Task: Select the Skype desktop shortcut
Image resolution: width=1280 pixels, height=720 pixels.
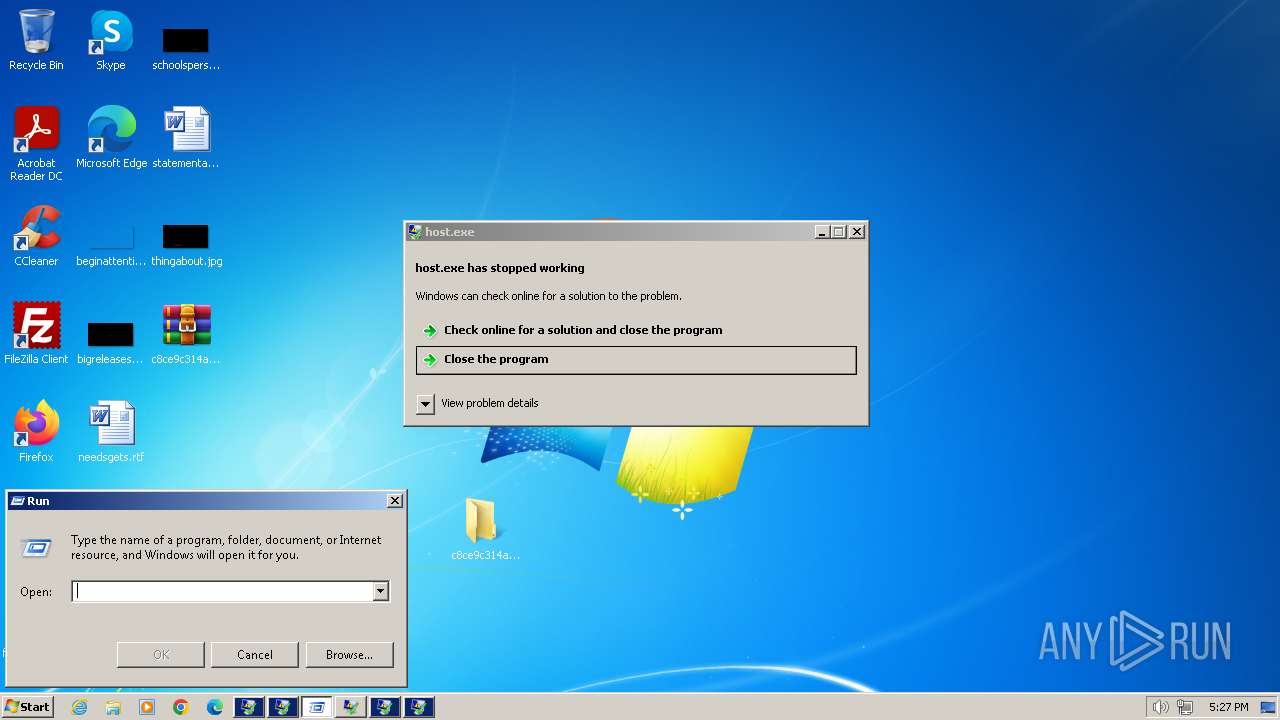Action: (111, 40)
